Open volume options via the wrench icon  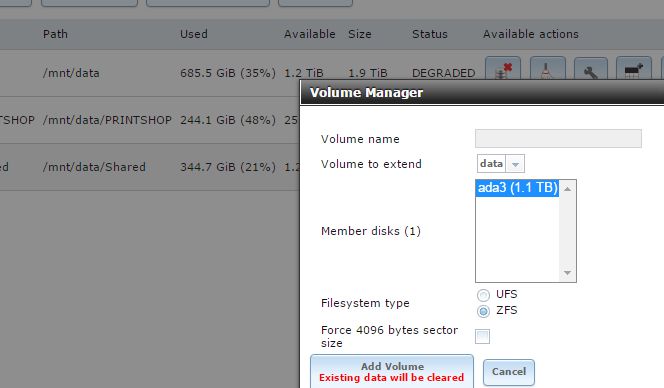[591, 68]
